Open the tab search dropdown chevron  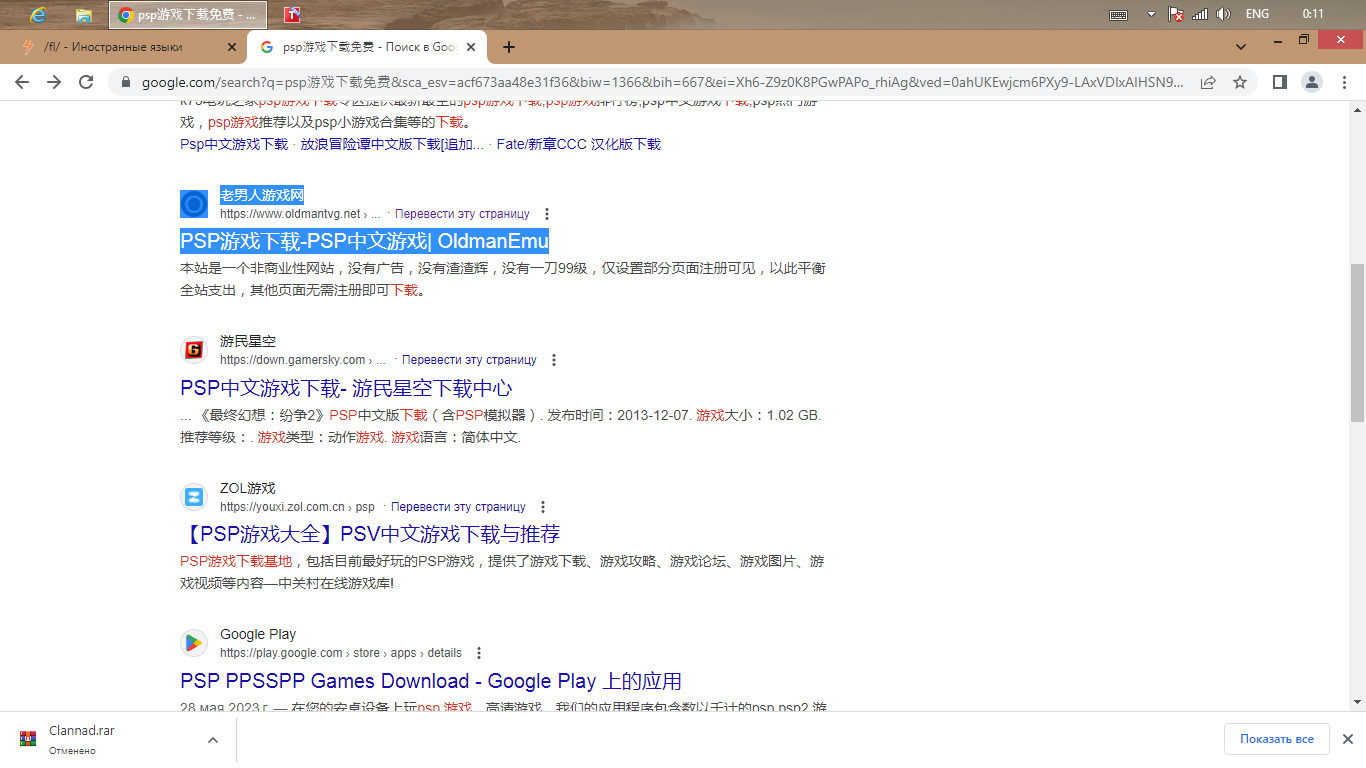[x=1241, y=47]
